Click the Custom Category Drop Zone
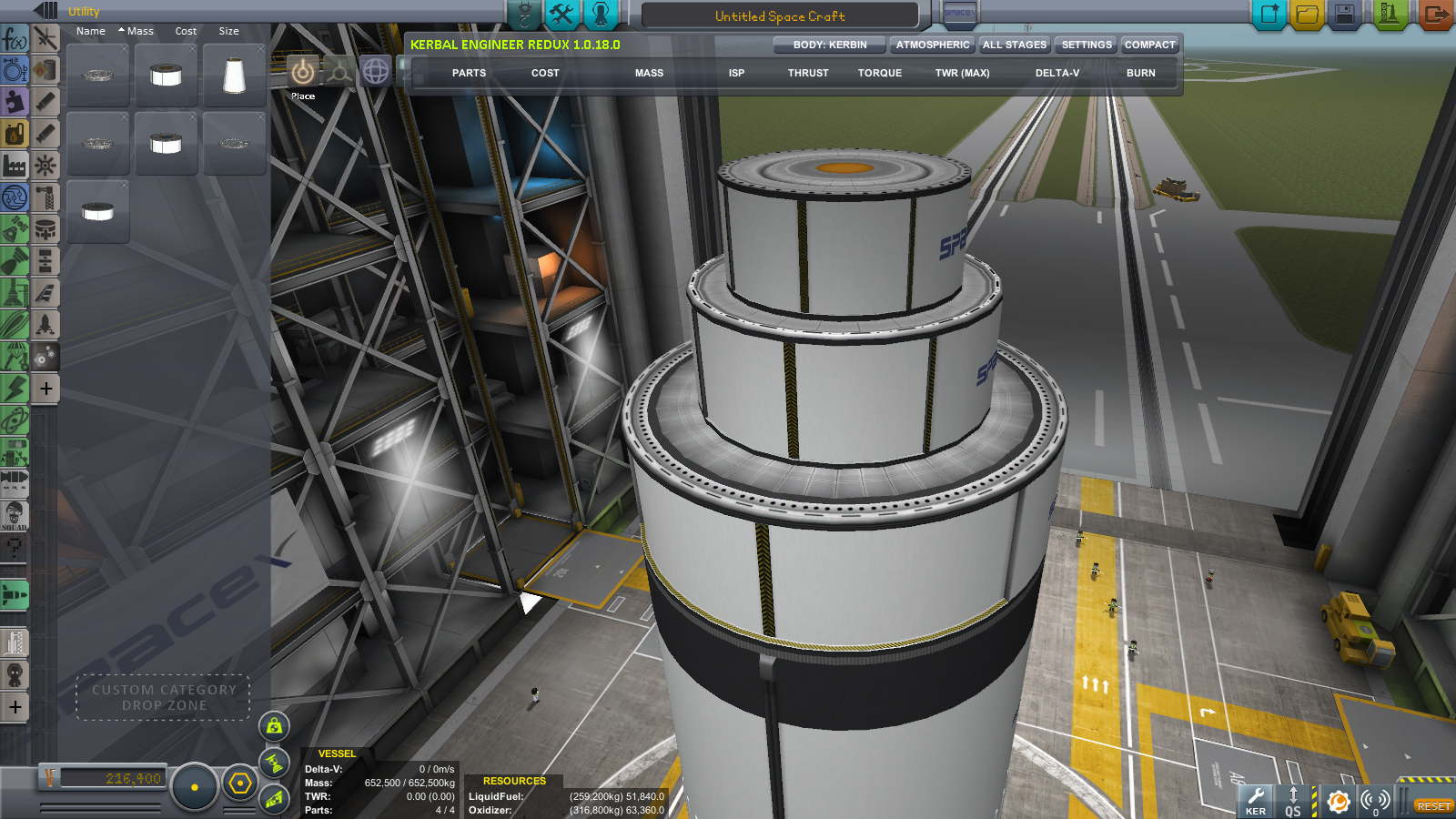 click(164, 697)
